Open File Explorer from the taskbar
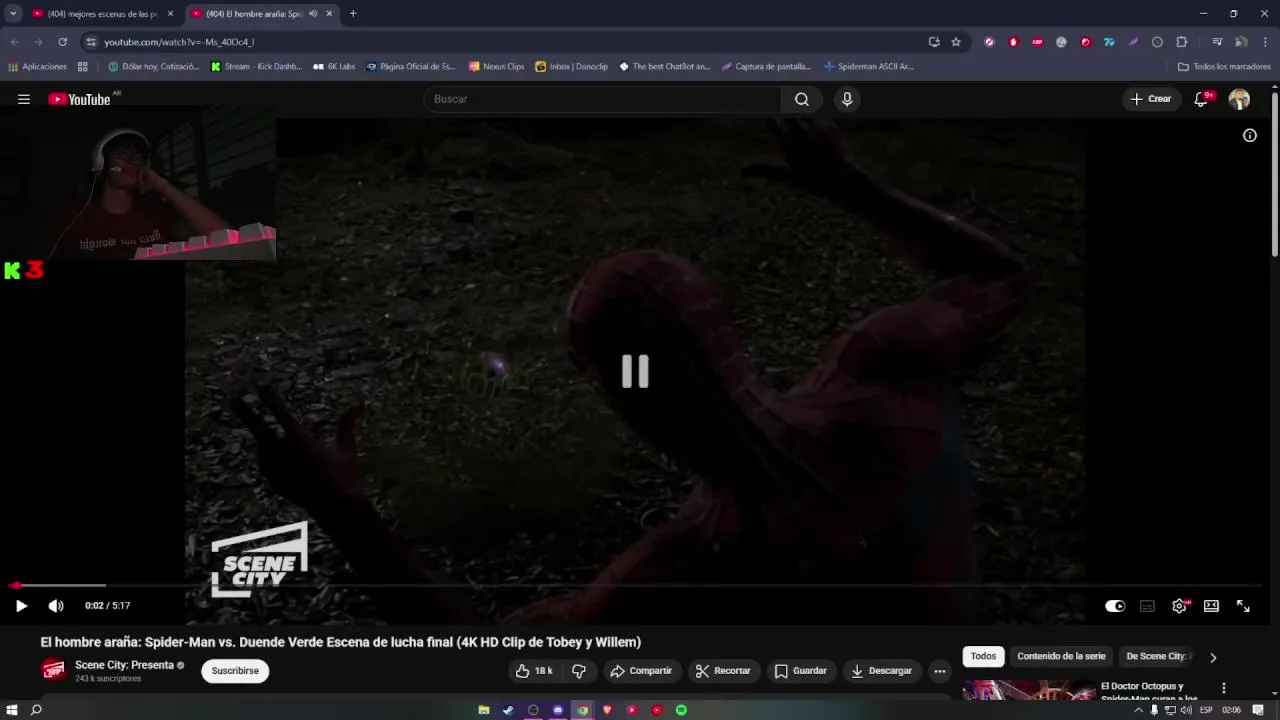This screenshot has height=720, width=1280. click(x=484, y=710)
